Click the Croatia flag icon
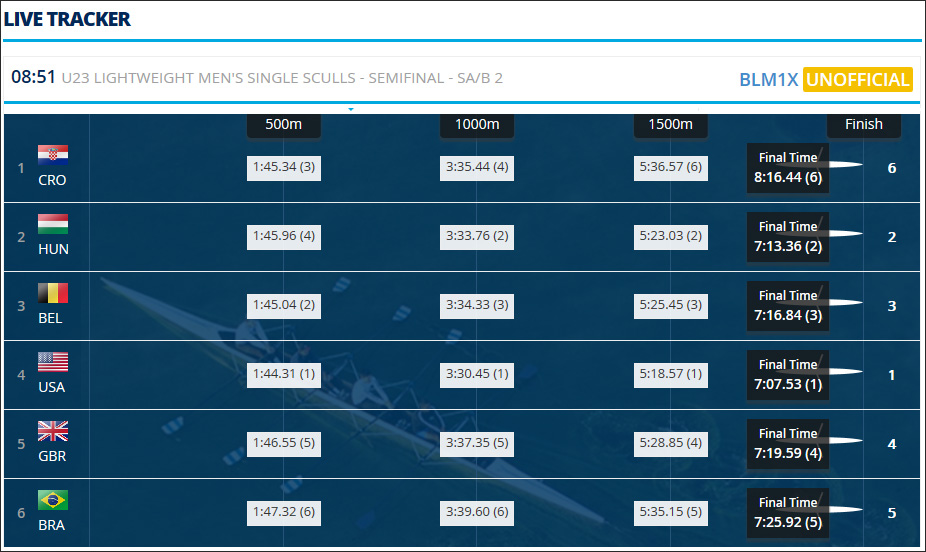Viewport: 926px width, 552px height. [x=52, y=155]
